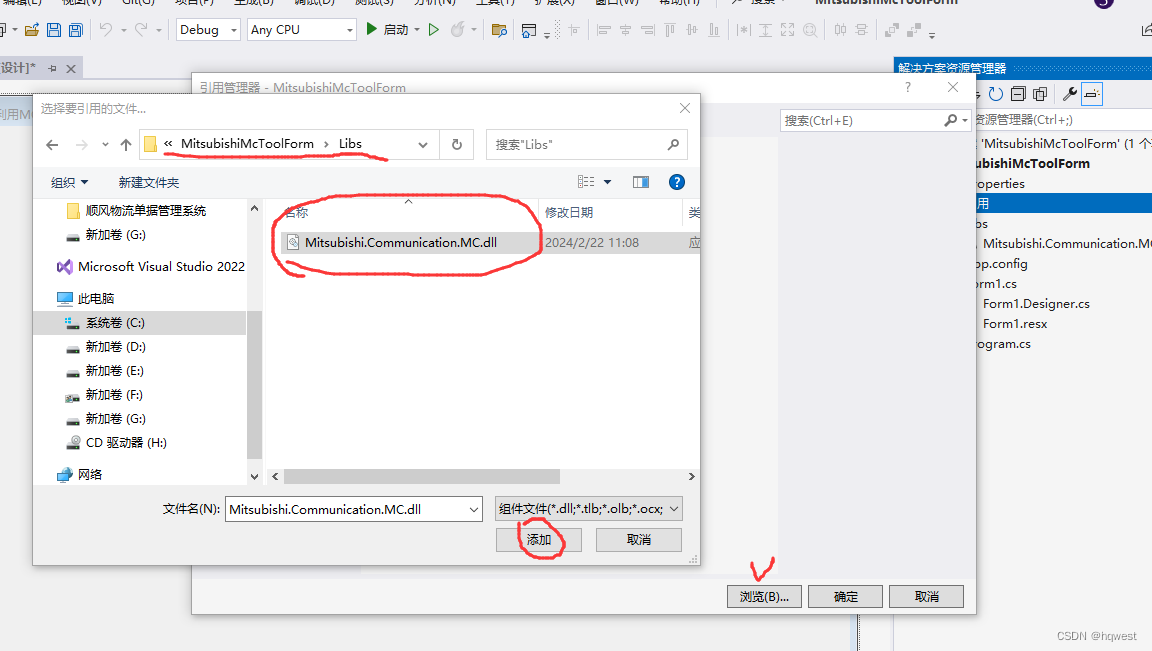Click the blue help icon in file dialog

pos(677,182)
